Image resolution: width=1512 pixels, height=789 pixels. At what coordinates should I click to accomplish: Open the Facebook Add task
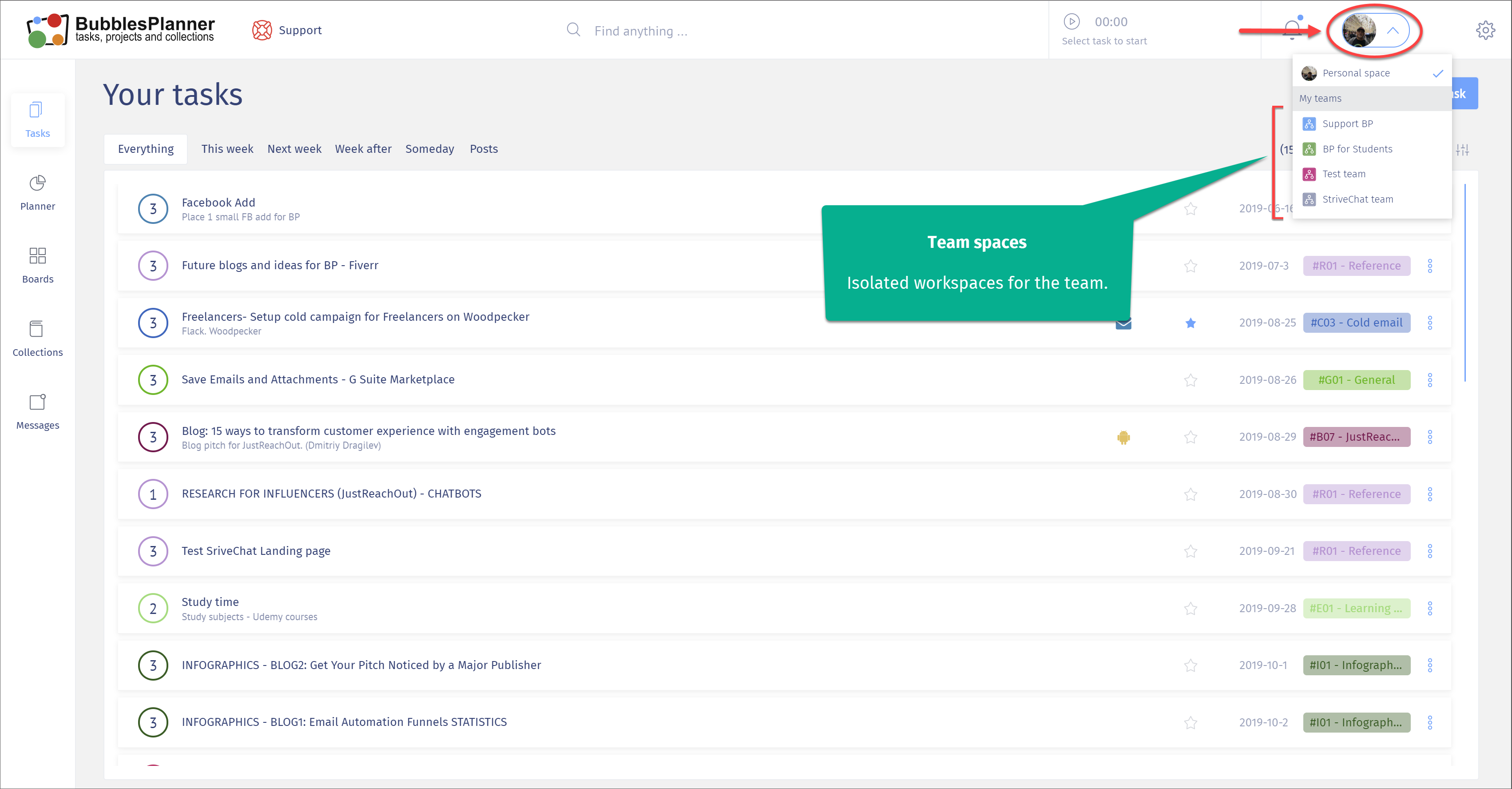pos(218,203)
